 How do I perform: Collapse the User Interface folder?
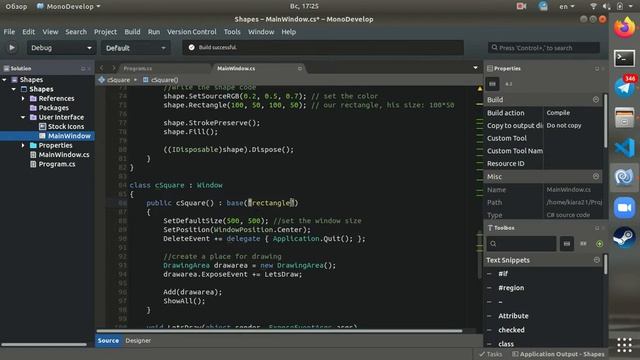[x=23, y=117]
